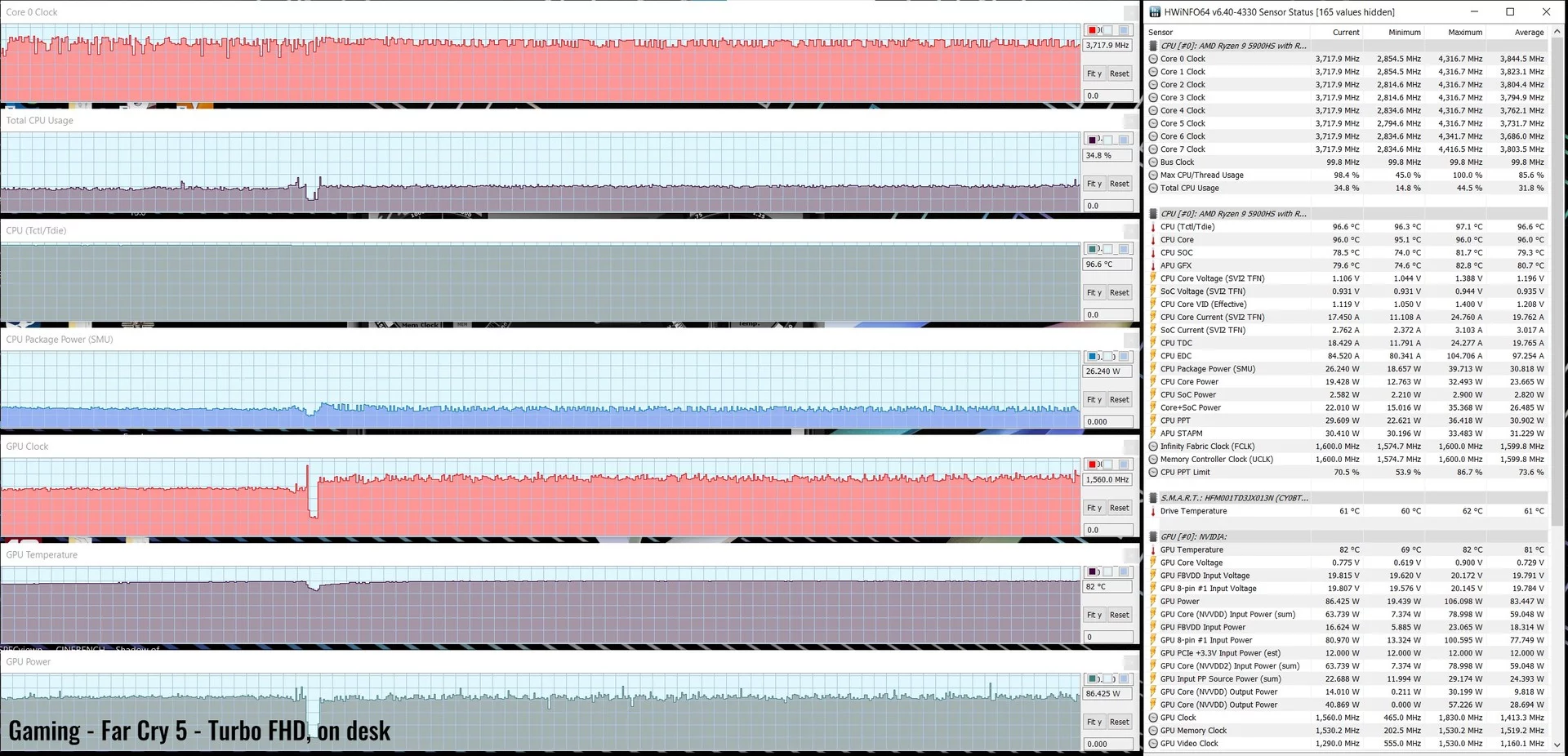Click the clock icon beside Core 3 Clock

coord(1153,98)
